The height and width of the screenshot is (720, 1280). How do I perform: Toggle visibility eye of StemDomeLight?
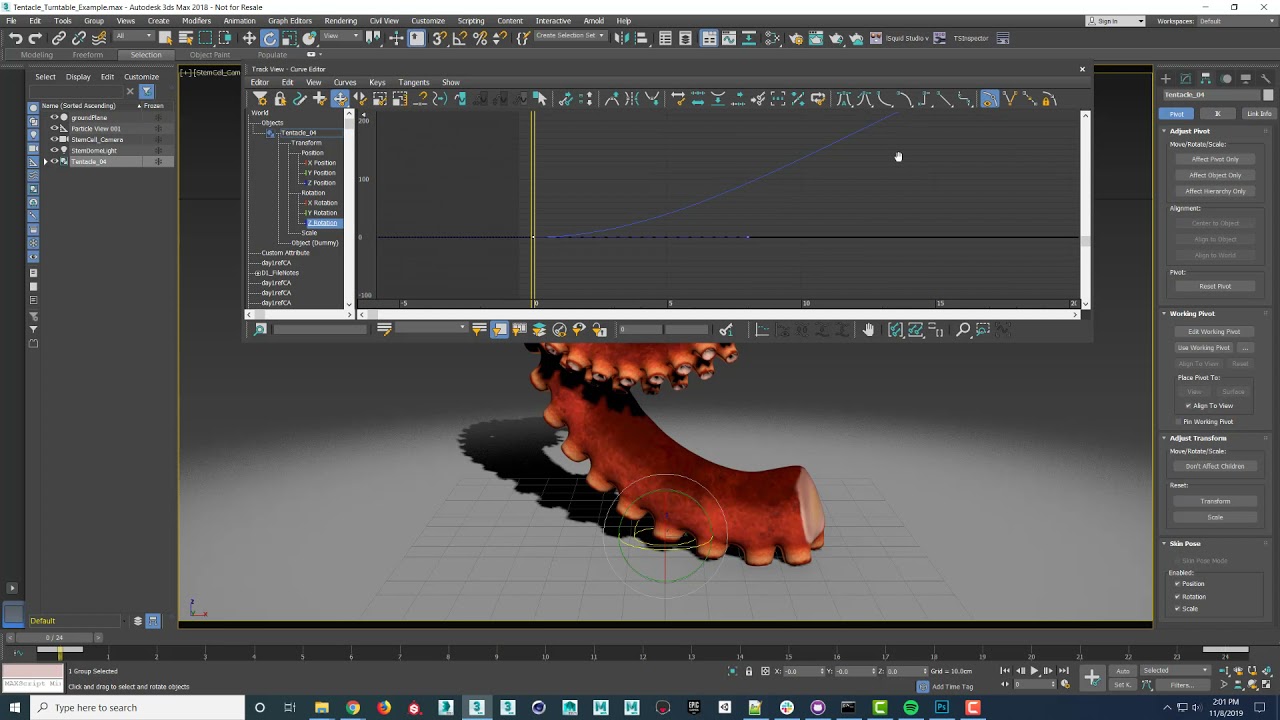54,150
